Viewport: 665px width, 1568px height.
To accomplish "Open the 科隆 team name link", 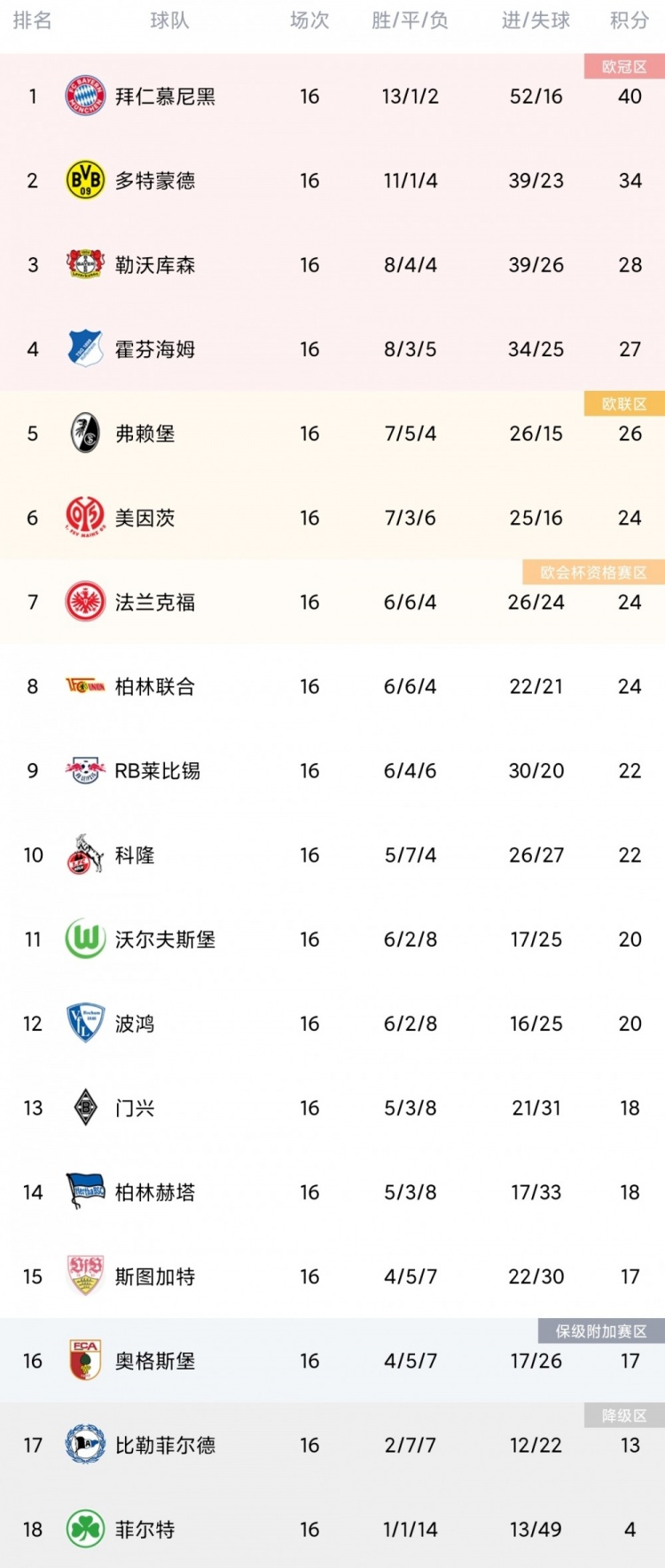I will pos(135,855).
